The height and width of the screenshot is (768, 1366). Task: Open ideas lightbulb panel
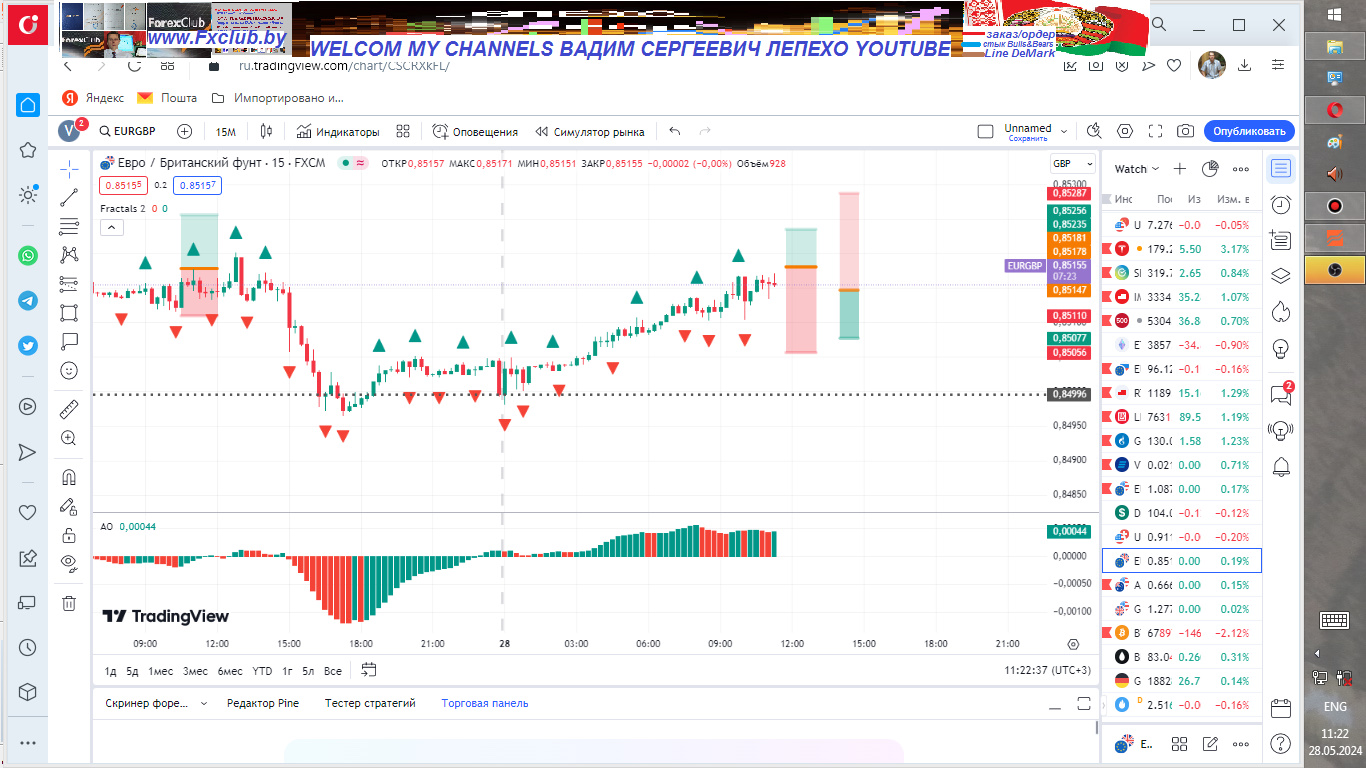coord(1281,349)
